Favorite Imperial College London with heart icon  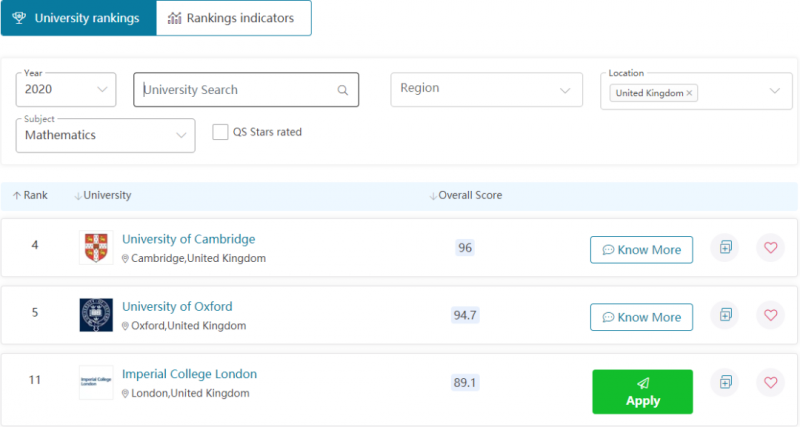click(770, 382)
